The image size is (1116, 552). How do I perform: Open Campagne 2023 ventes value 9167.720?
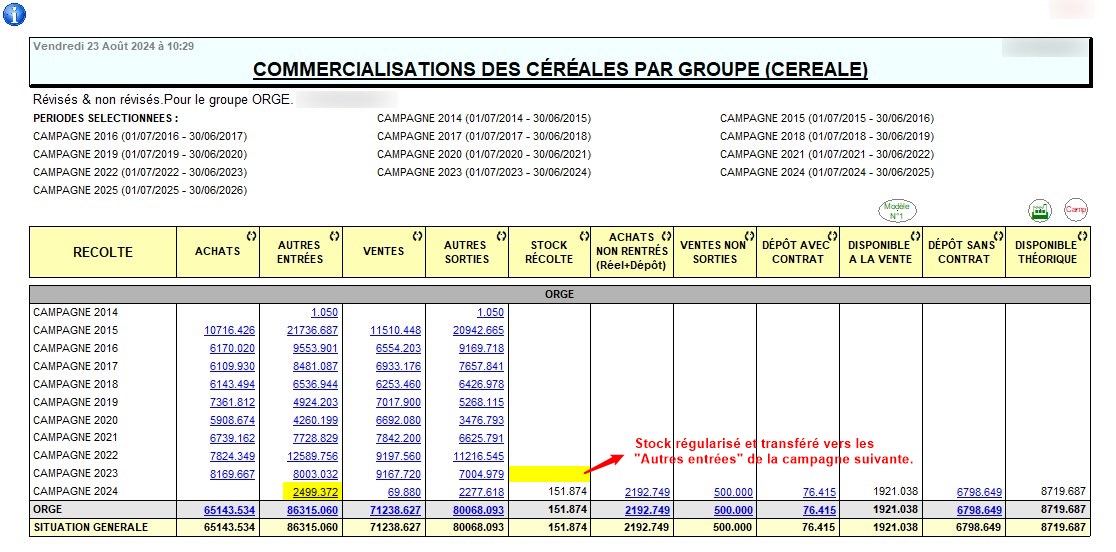click(395, 473)
